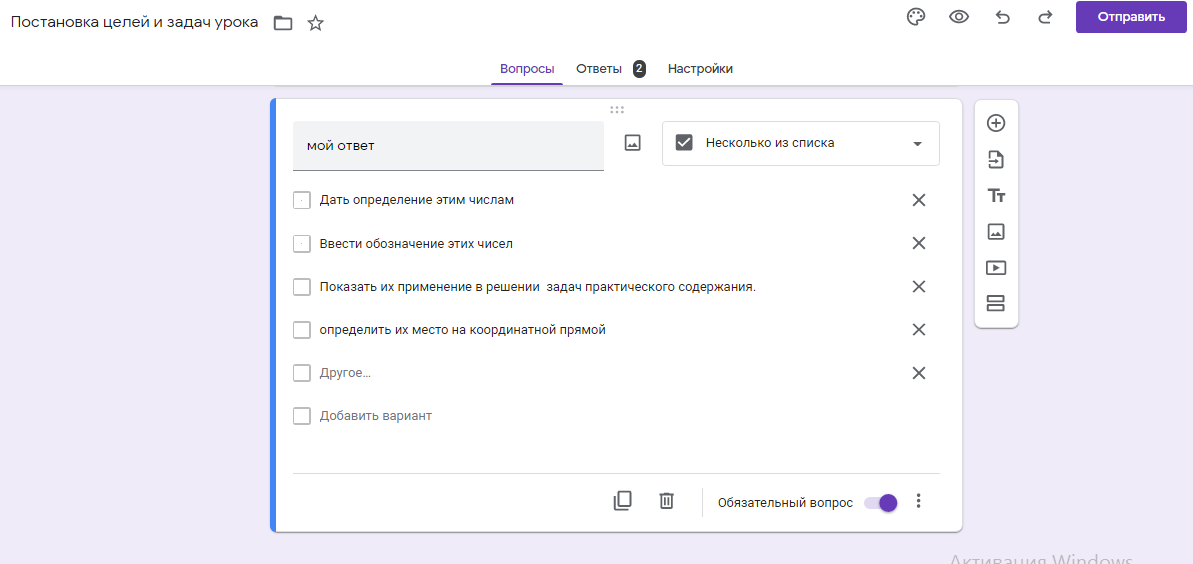Click checkbox beside 'определить их место'

tap(302, 330)
